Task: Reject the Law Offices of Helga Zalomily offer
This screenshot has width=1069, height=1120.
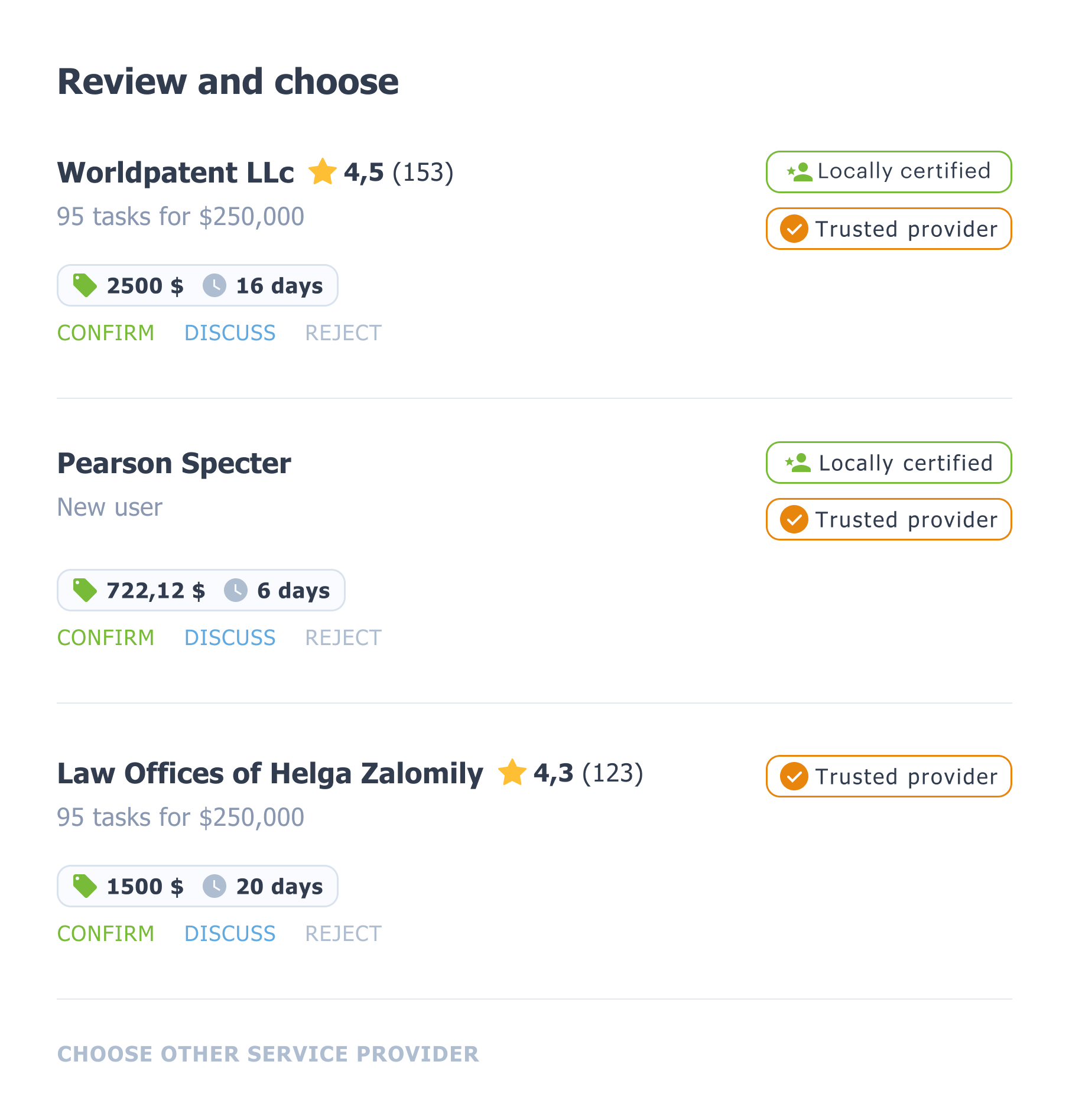Action: coord(343,933)
